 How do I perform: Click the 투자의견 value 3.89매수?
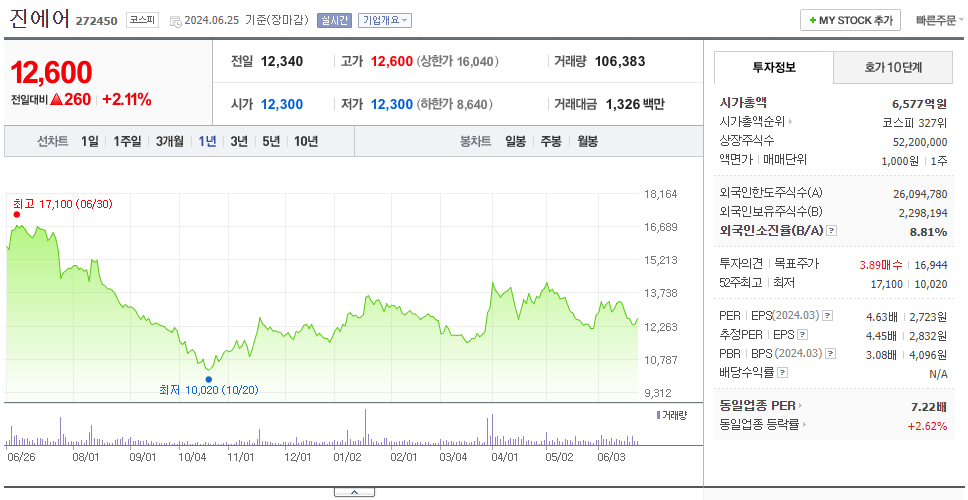[881, 265]
